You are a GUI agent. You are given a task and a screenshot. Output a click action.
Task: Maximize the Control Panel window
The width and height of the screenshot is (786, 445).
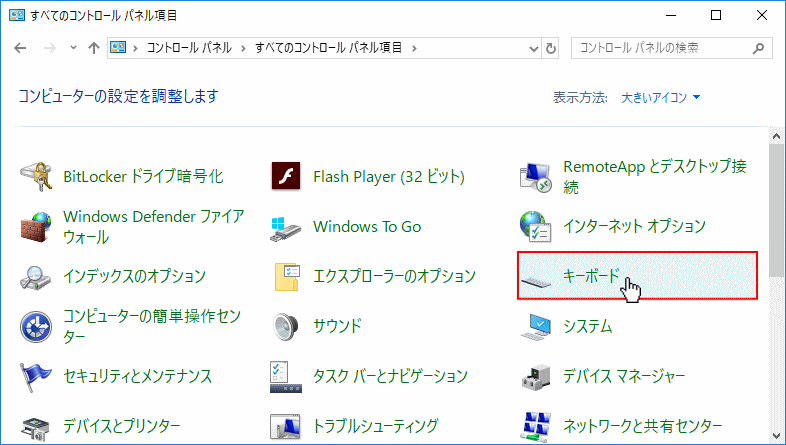tap(716, 16)
